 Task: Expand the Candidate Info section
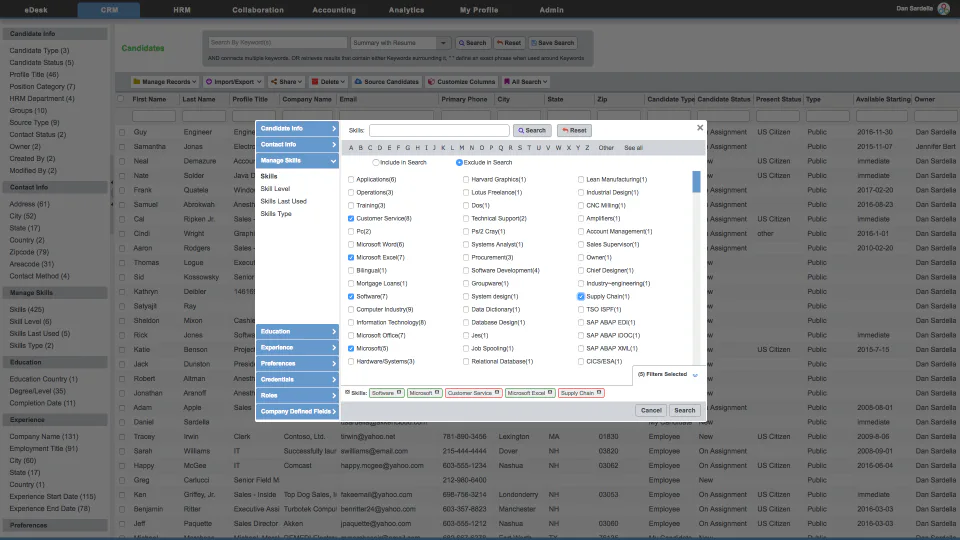tap(297, 129)
